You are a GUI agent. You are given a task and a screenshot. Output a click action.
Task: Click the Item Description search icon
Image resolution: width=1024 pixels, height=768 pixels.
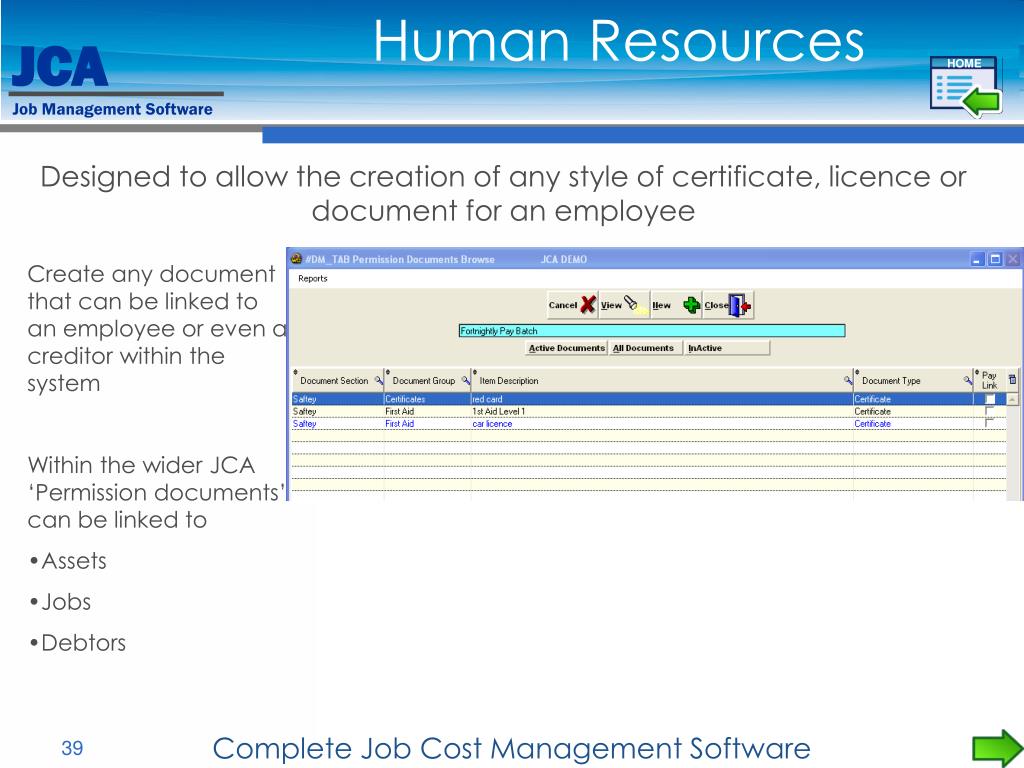click(x=848, y=380)
